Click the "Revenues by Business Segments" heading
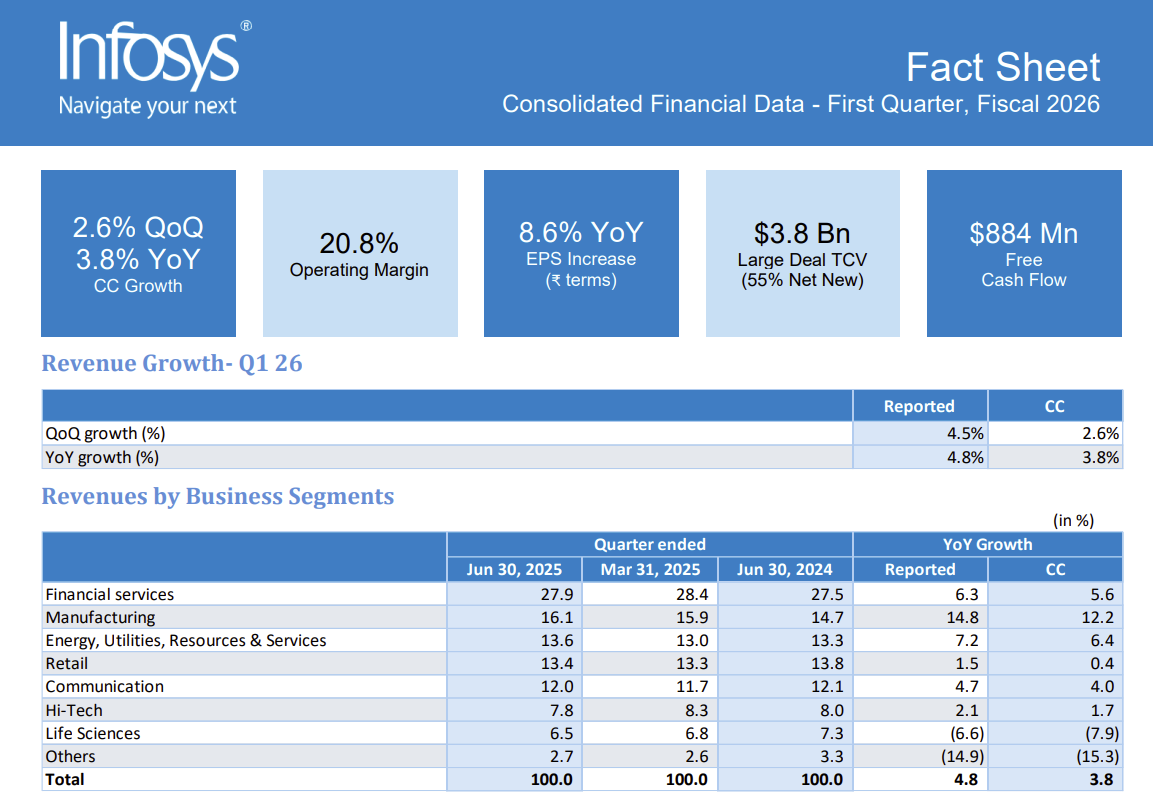The height and width of the screenshot is (800, 1153). tap(218, 496)
